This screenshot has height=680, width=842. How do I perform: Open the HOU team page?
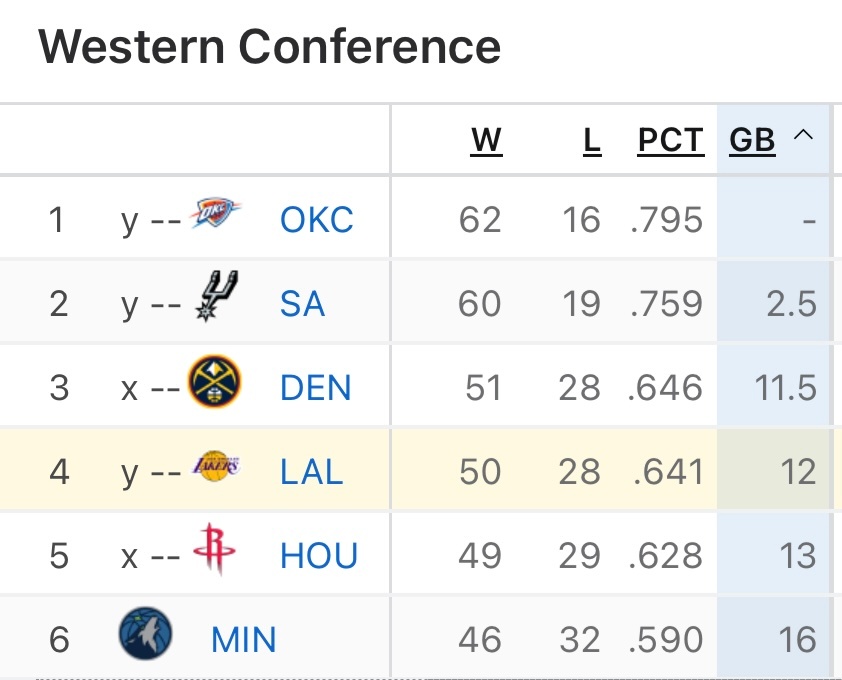(319, 556)
